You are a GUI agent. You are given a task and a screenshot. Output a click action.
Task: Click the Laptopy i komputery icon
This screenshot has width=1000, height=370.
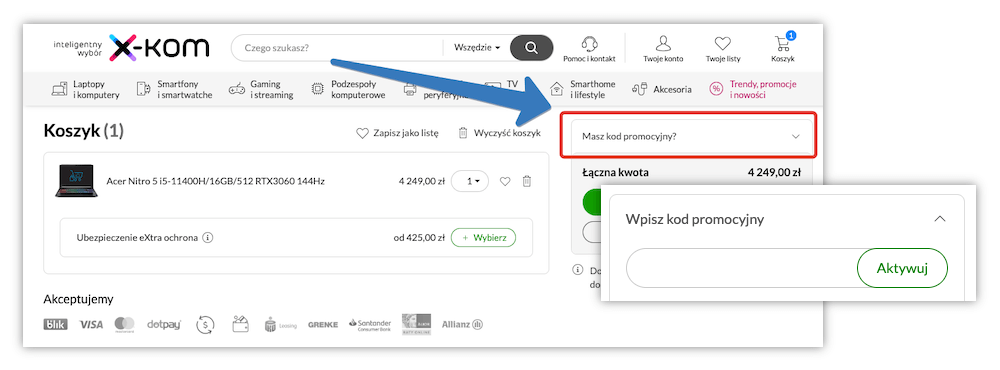click(x=59, y=89)
